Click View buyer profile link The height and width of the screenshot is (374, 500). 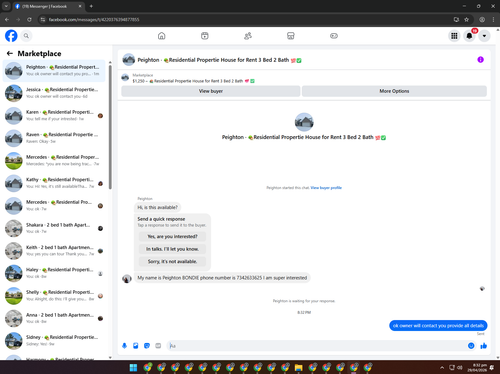(x=326, y=188)
